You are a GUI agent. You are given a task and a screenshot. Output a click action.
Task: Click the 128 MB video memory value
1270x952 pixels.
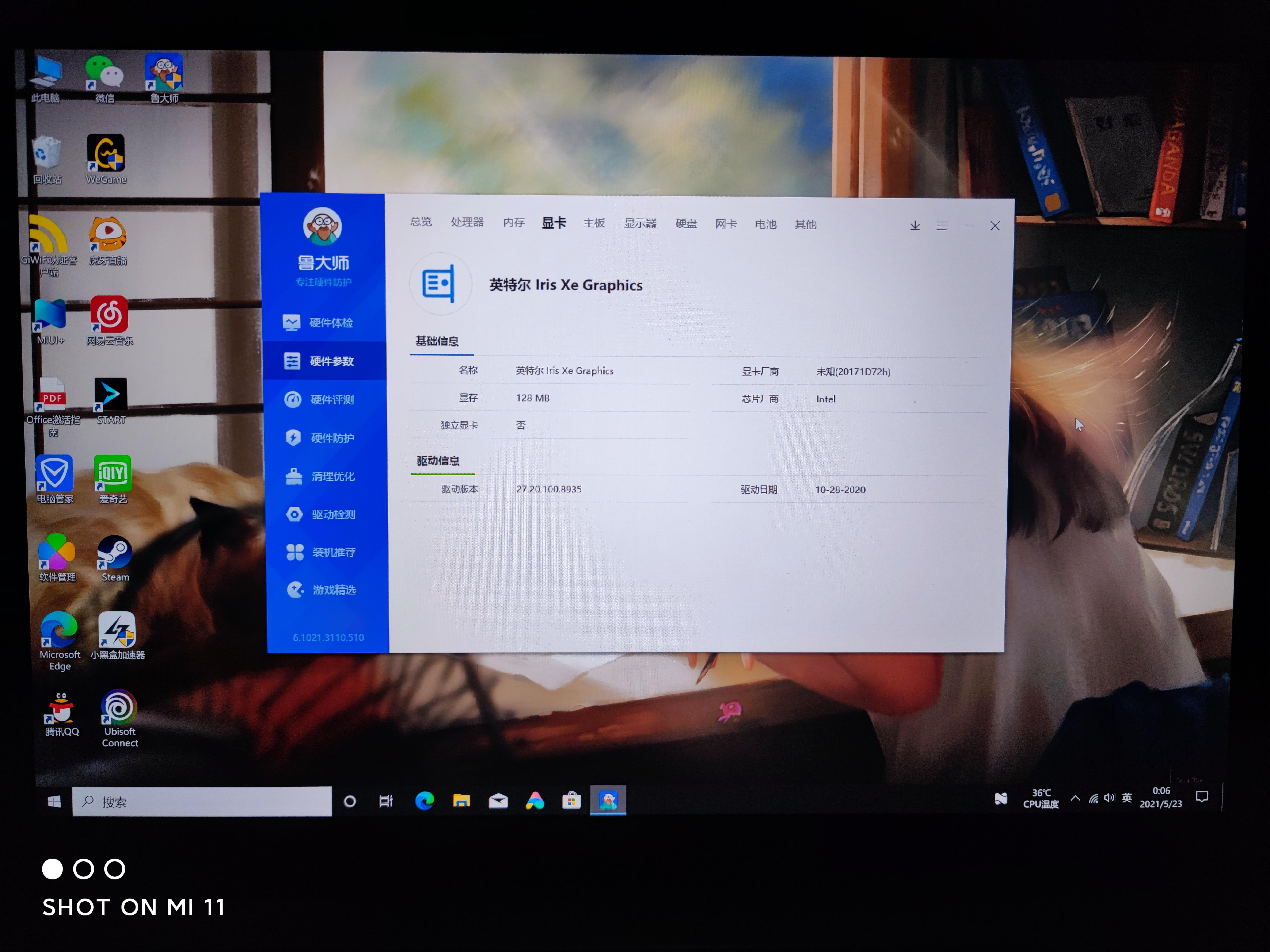(x=533, y=398)
